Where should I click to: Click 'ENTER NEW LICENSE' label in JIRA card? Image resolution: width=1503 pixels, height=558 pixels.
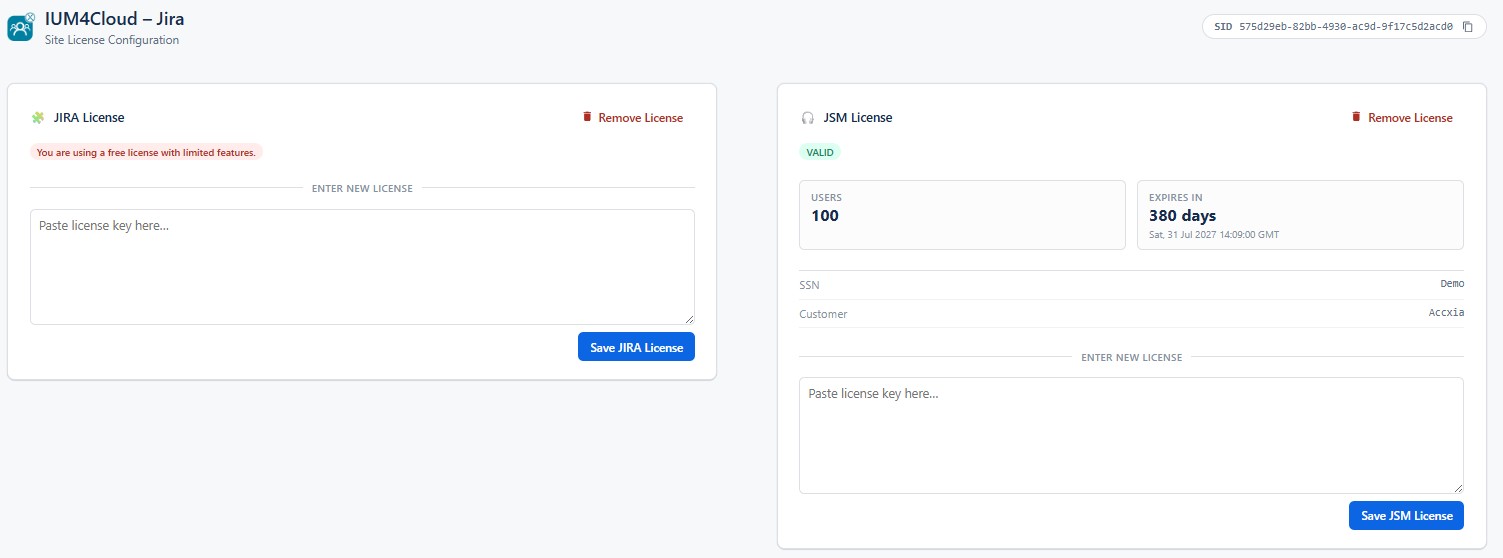click(362, 188)
